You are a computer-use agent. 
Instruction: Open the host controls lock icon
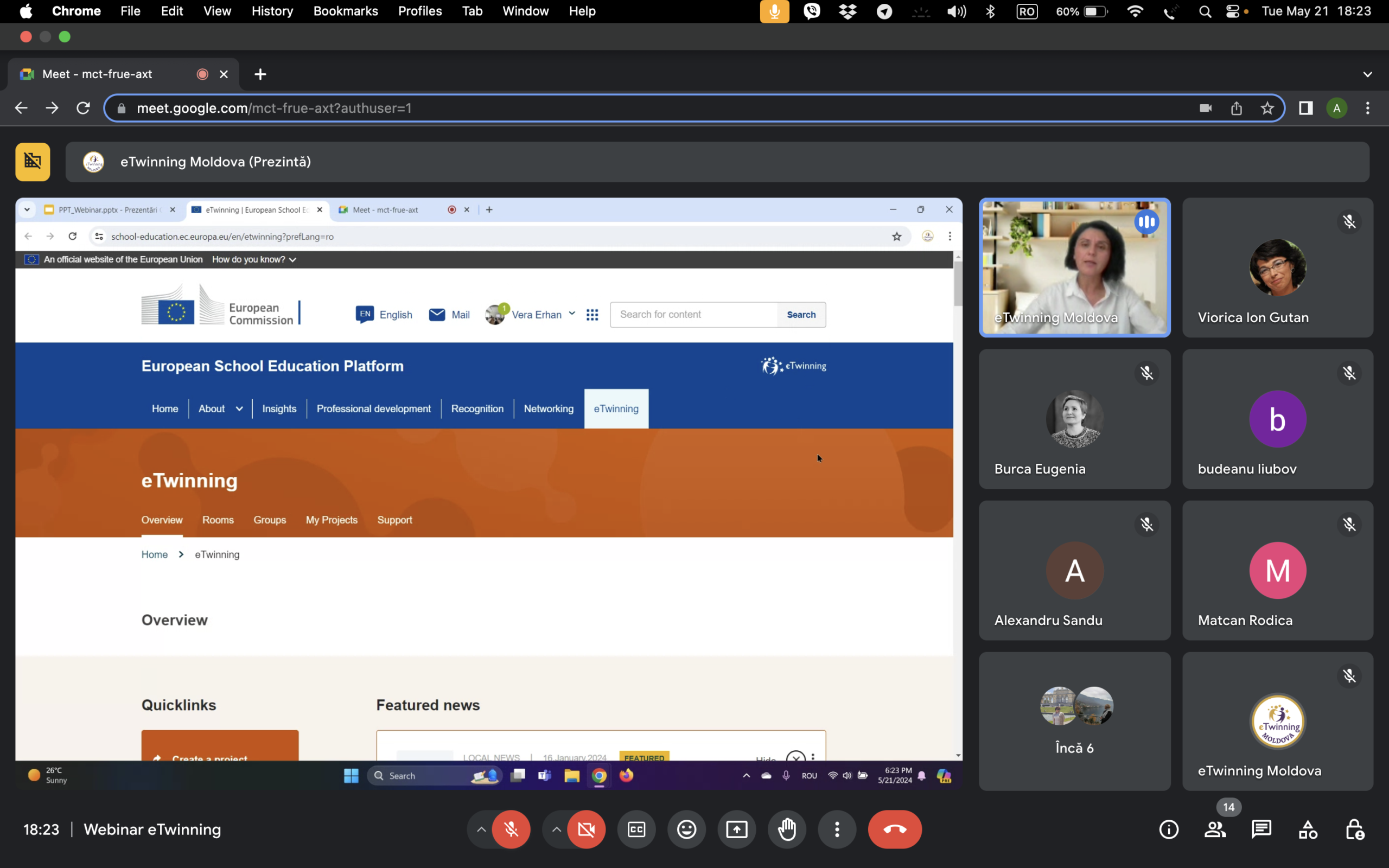(1355, 829)
